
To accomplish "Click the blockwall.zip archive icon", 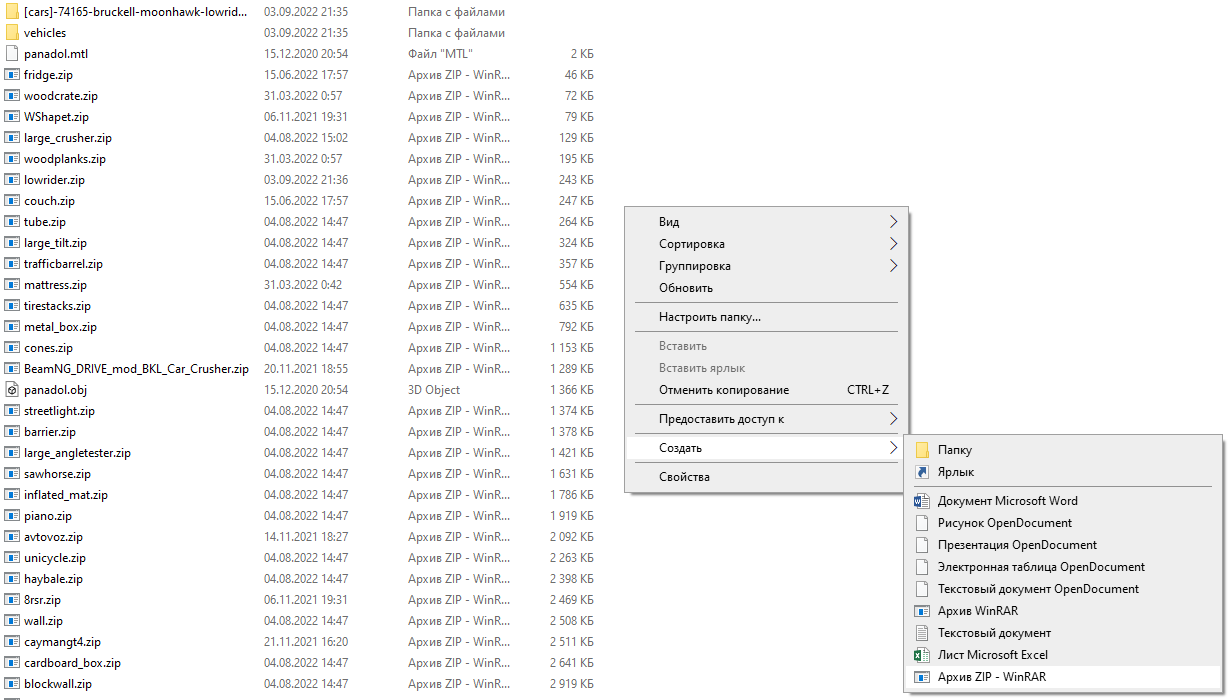I will [x=12, y=684].
